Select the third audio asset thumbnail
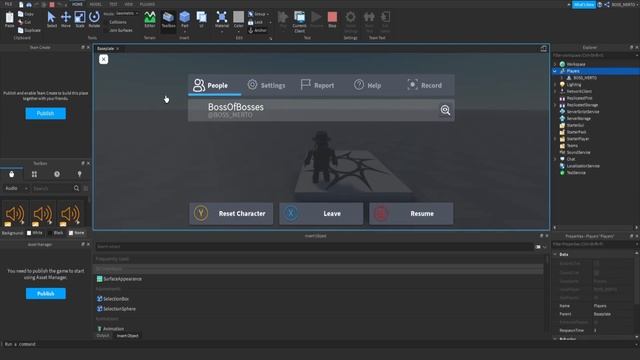 (x=70, y=214)
